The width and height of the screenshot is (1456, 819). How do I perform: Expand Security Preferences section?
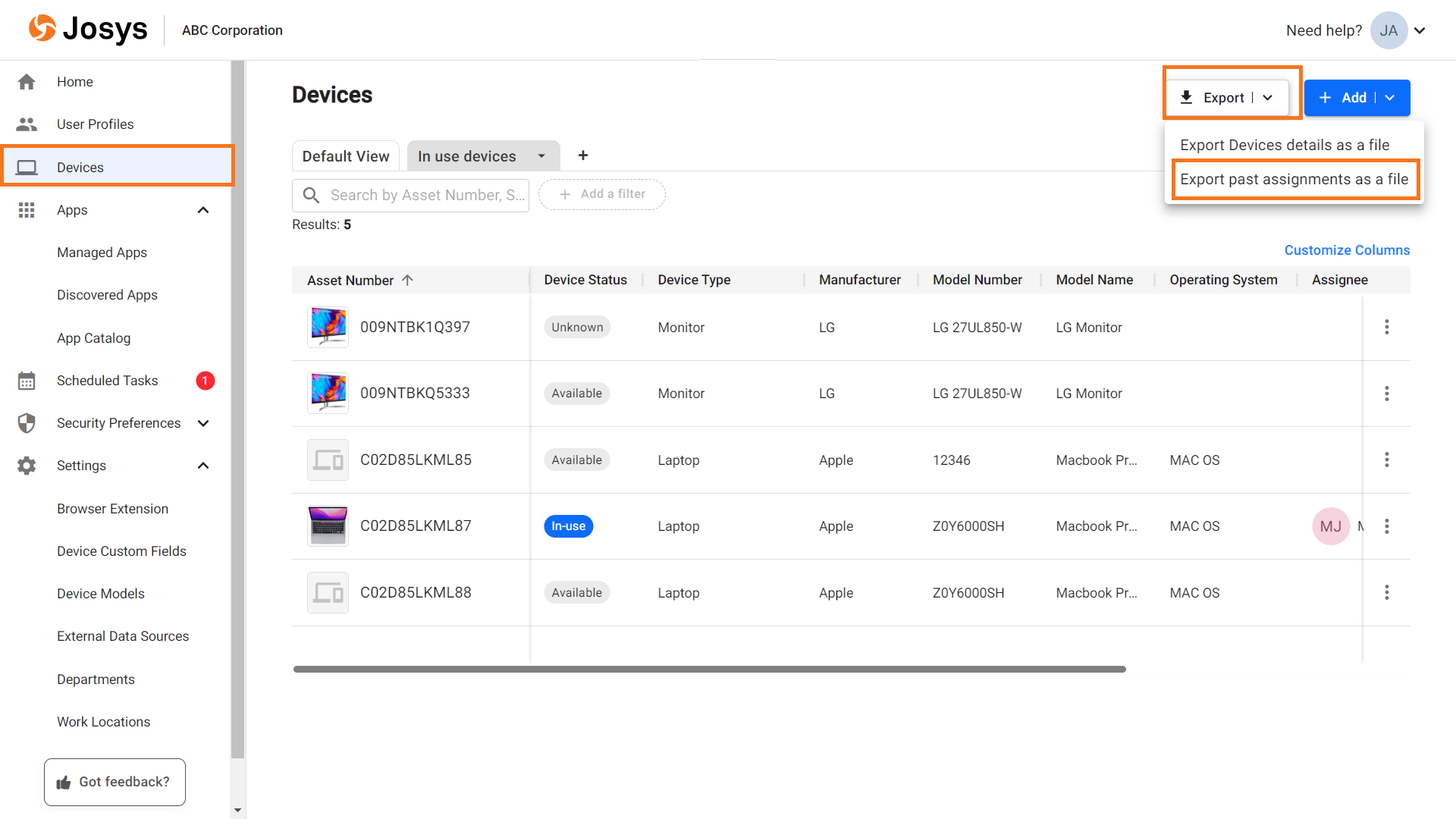203,423
